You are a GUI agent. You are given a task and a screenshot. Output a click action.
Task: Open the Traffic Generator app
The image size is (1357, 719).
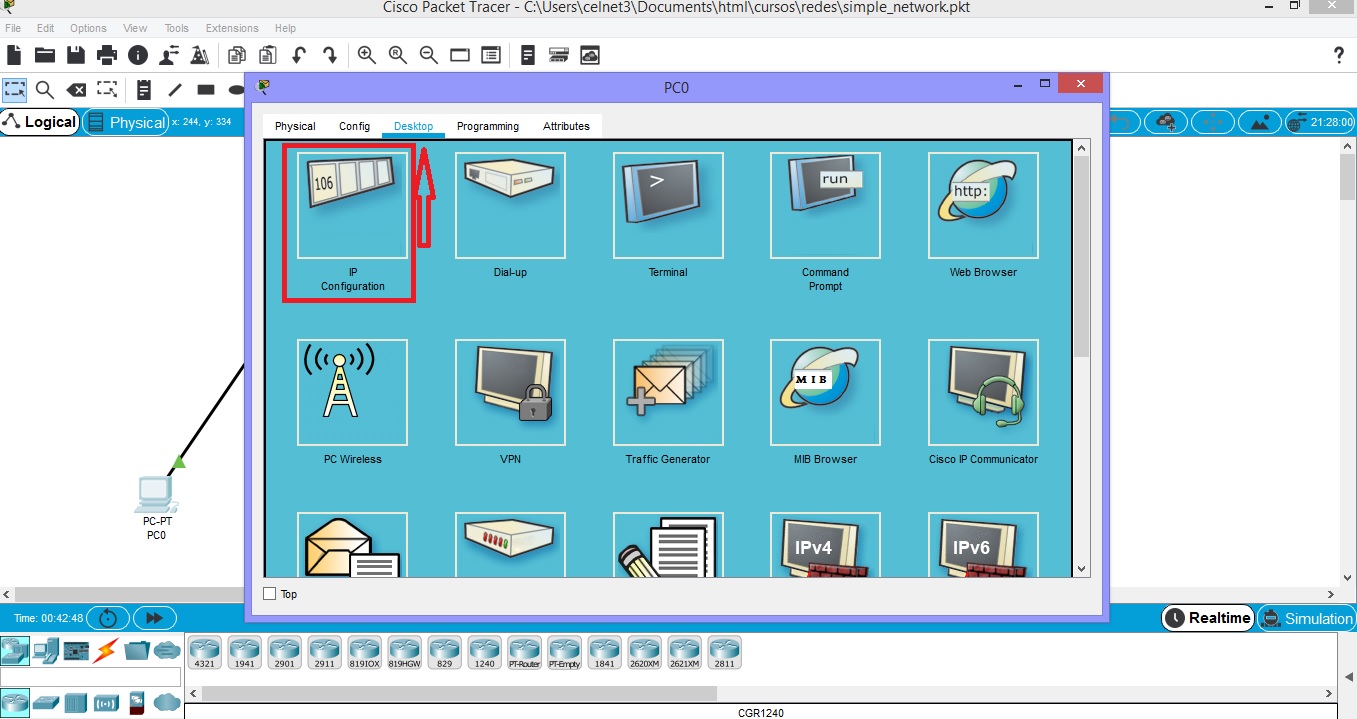pyautogui.click(x=667, y=392)
